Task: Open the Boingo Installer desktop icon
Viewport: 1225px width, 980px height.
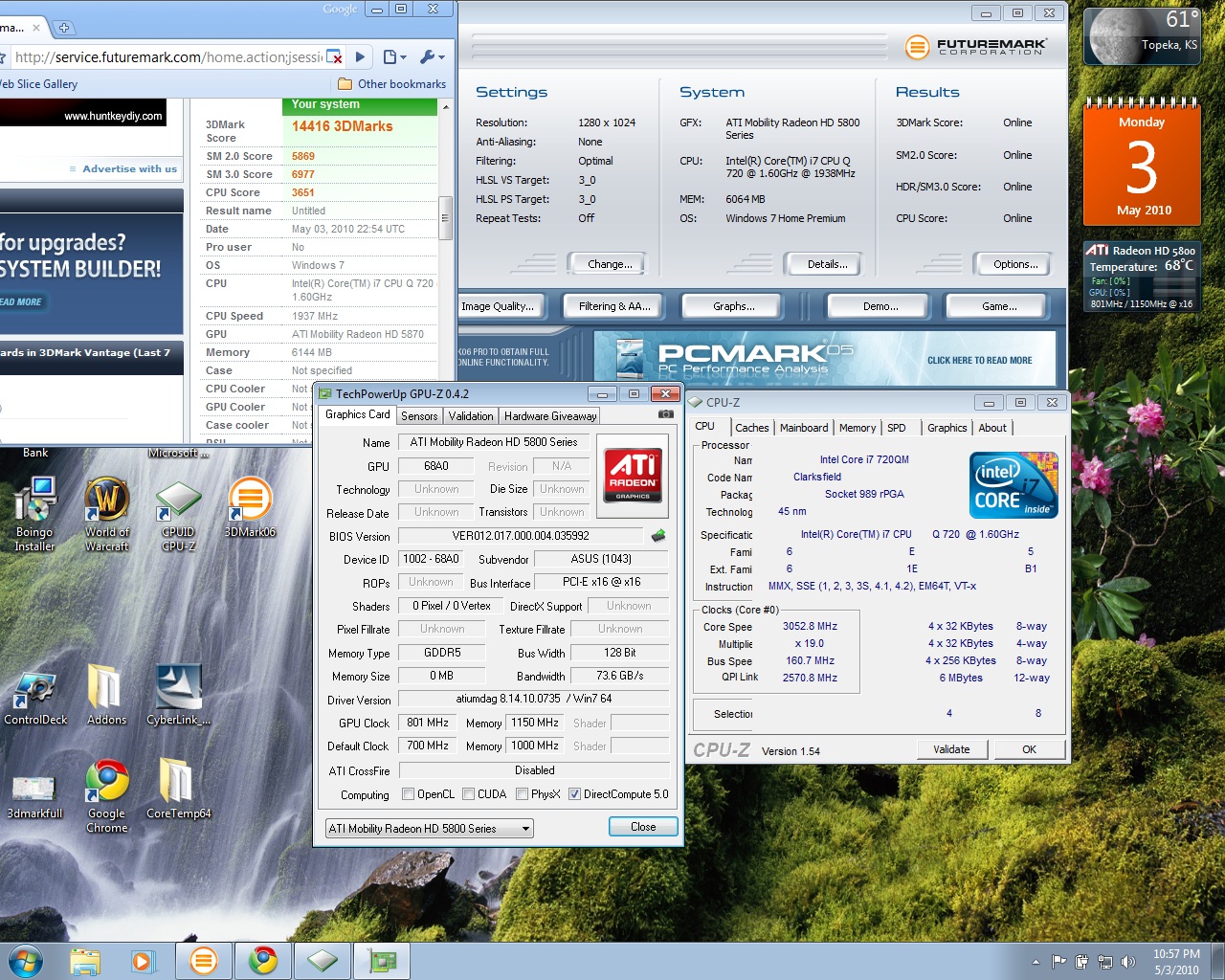Action: pyautogui.click(x=34, y=515)
